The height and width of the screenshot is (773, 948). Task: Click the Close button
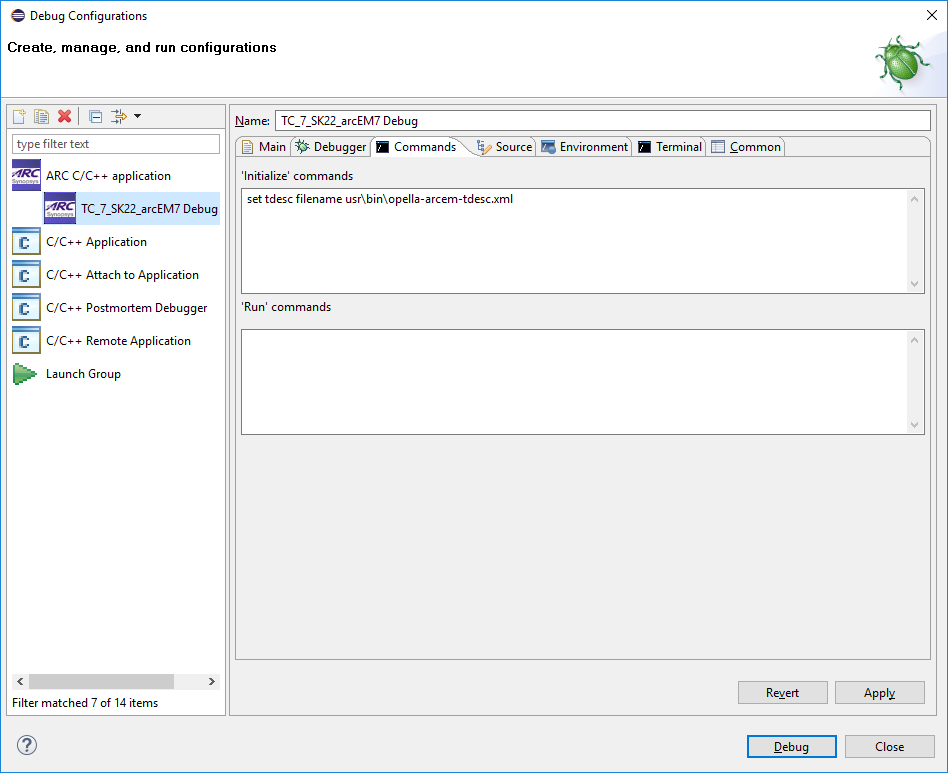pyautogui.click(x=889, y=746)
